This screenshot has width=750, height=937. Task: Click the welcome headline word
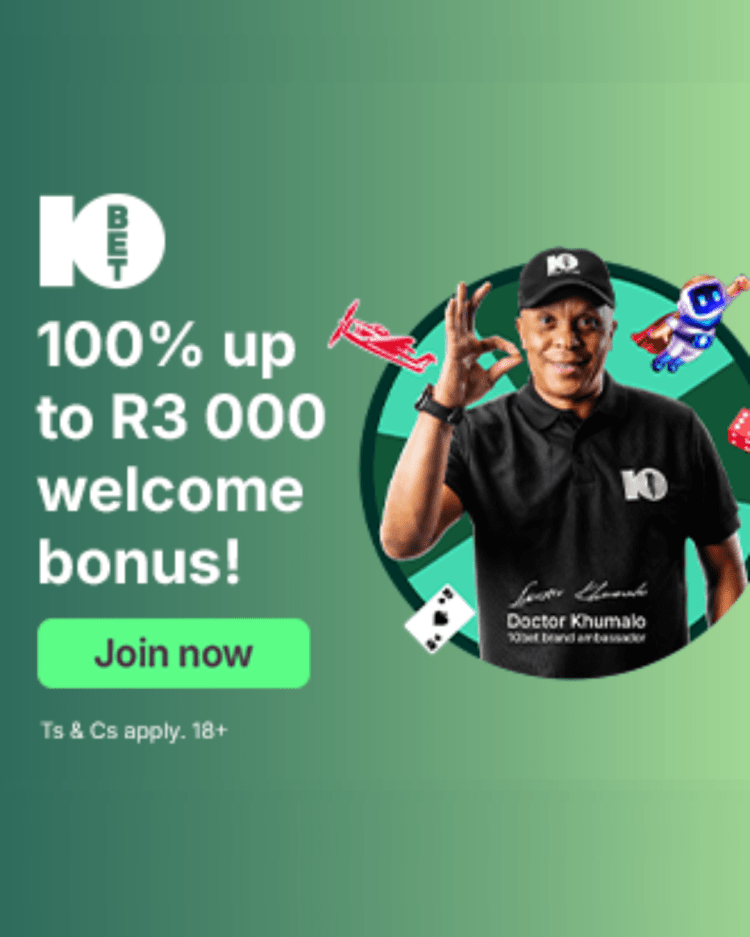[x=171, y=491]
